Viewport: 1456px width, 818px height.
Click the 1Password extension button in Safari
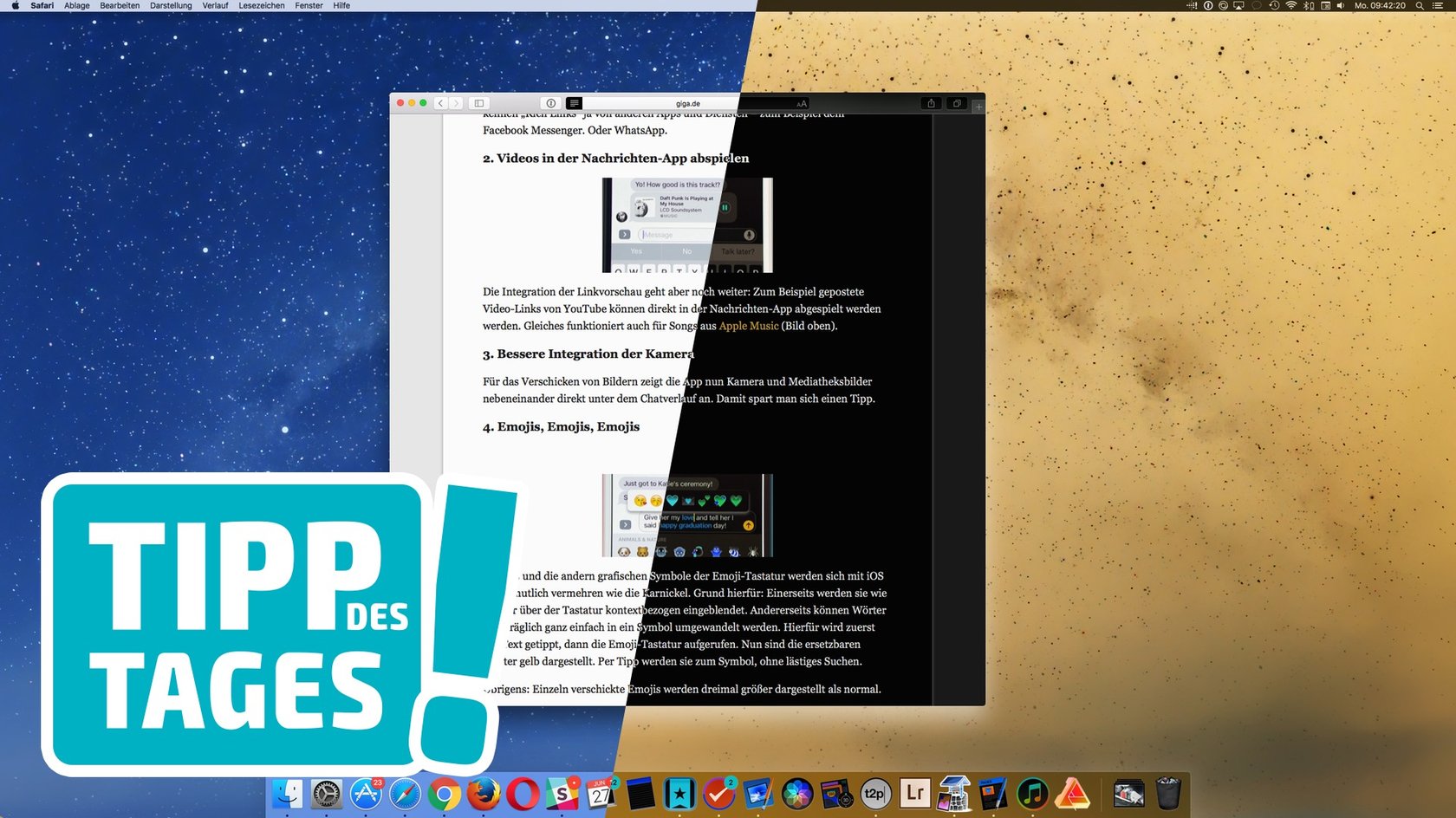550,103
